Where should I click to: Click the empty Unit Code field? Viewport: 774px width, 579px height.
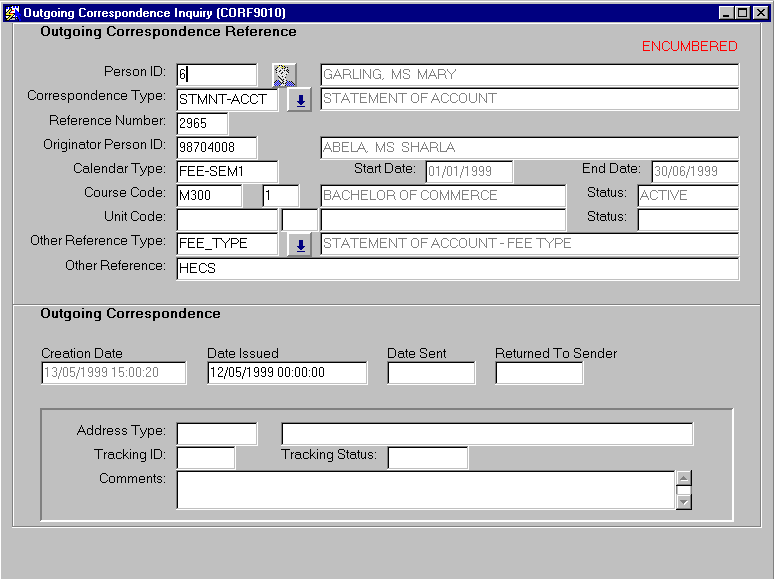(227, 220)
